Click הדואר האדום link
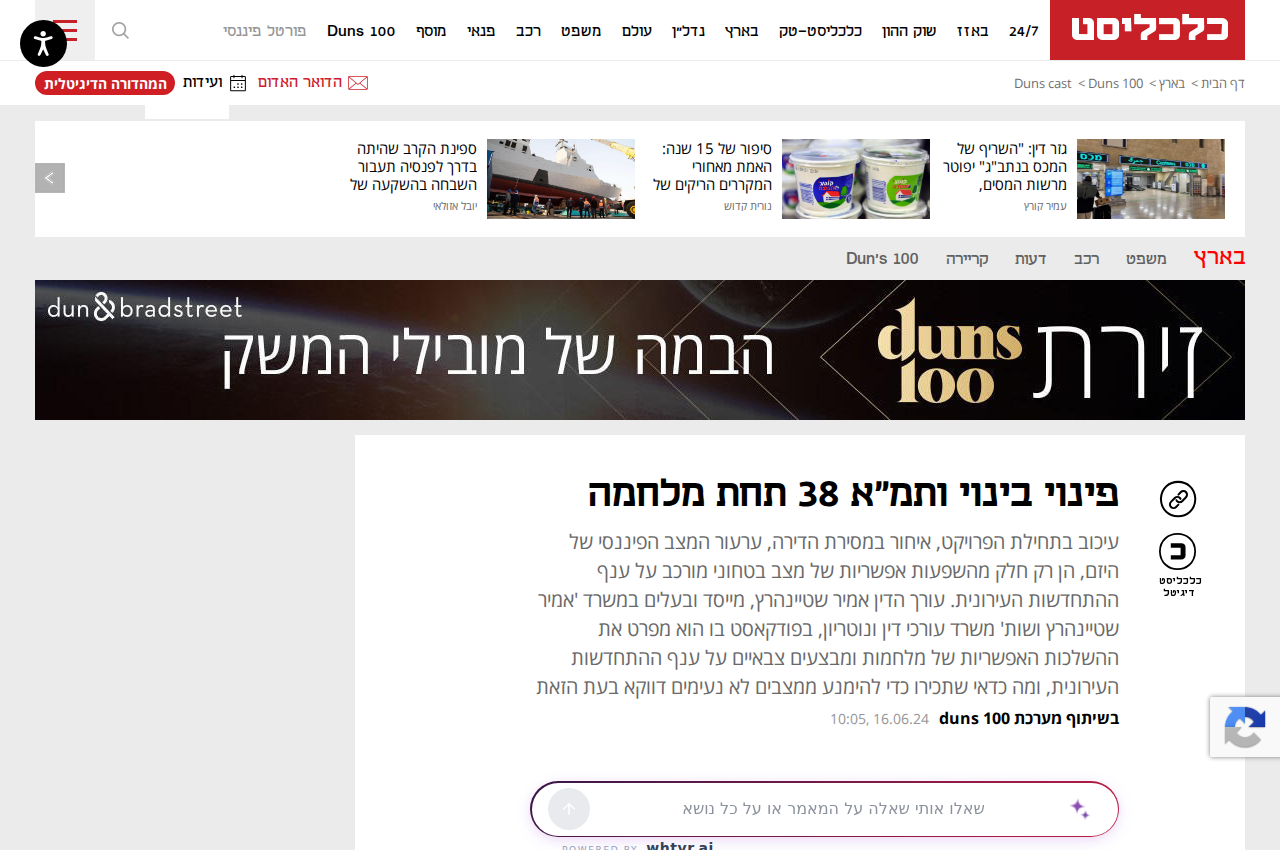 click(300, 82)
